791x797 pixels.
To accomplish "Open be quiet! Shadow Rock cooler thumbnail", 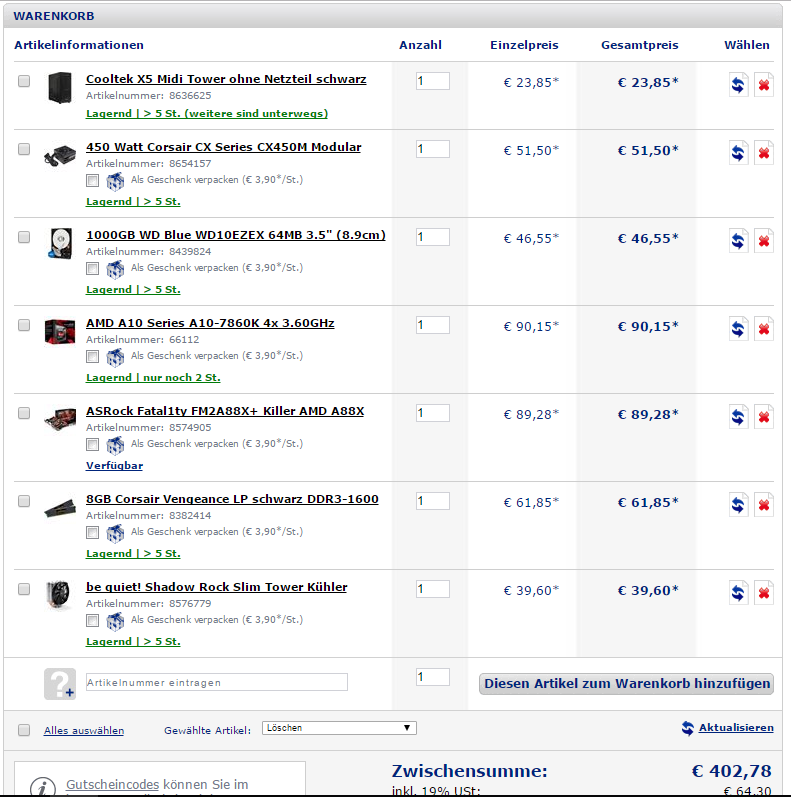I will [58, 595].
